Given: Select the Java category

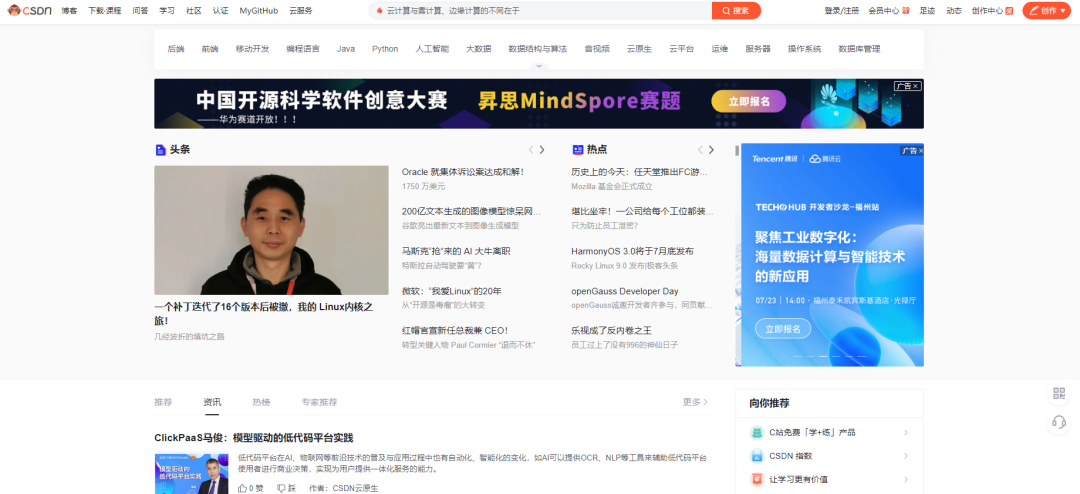Looking at the screenshot, I should point(346,49).
